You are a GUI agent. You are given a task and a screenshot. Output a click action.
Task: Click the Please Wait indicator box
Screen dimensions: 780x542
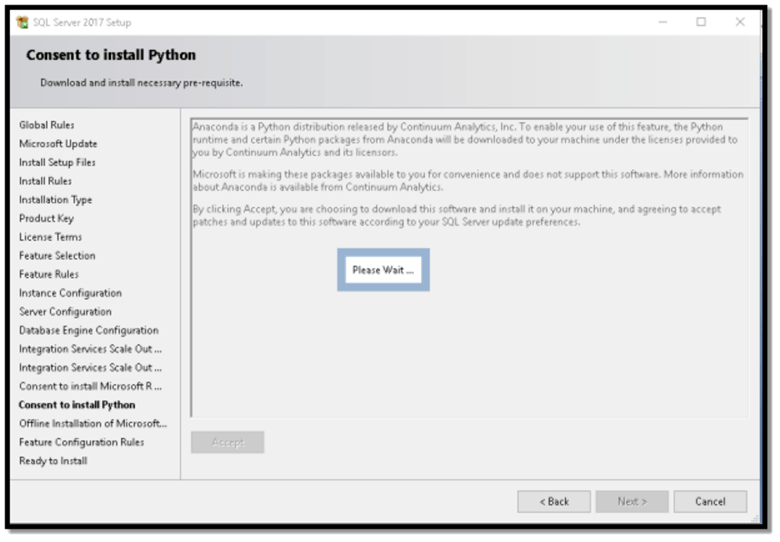pos(384,270)
